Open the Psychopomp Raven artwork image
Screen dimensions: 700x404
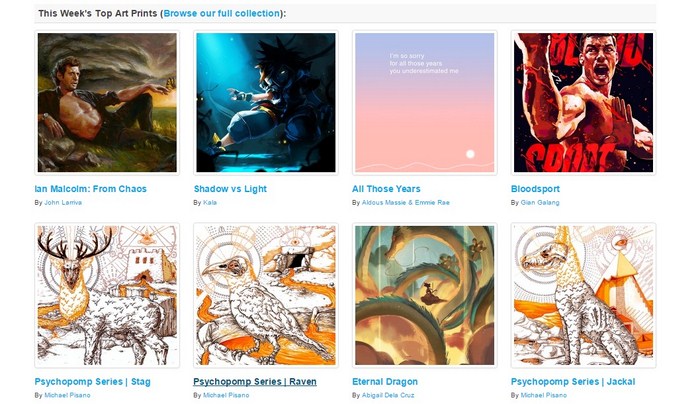pyautogui.click(x=266, y=295)
